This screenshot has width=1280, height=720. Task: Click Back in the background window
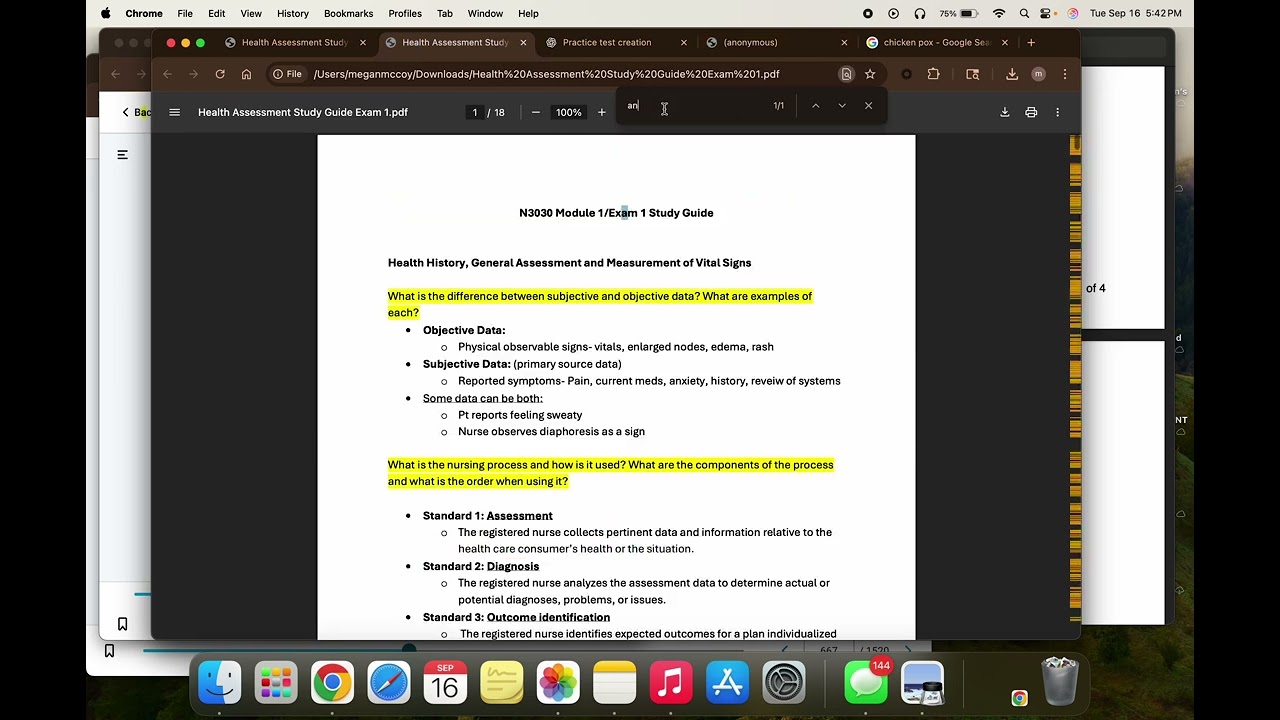tap(137, 112)
